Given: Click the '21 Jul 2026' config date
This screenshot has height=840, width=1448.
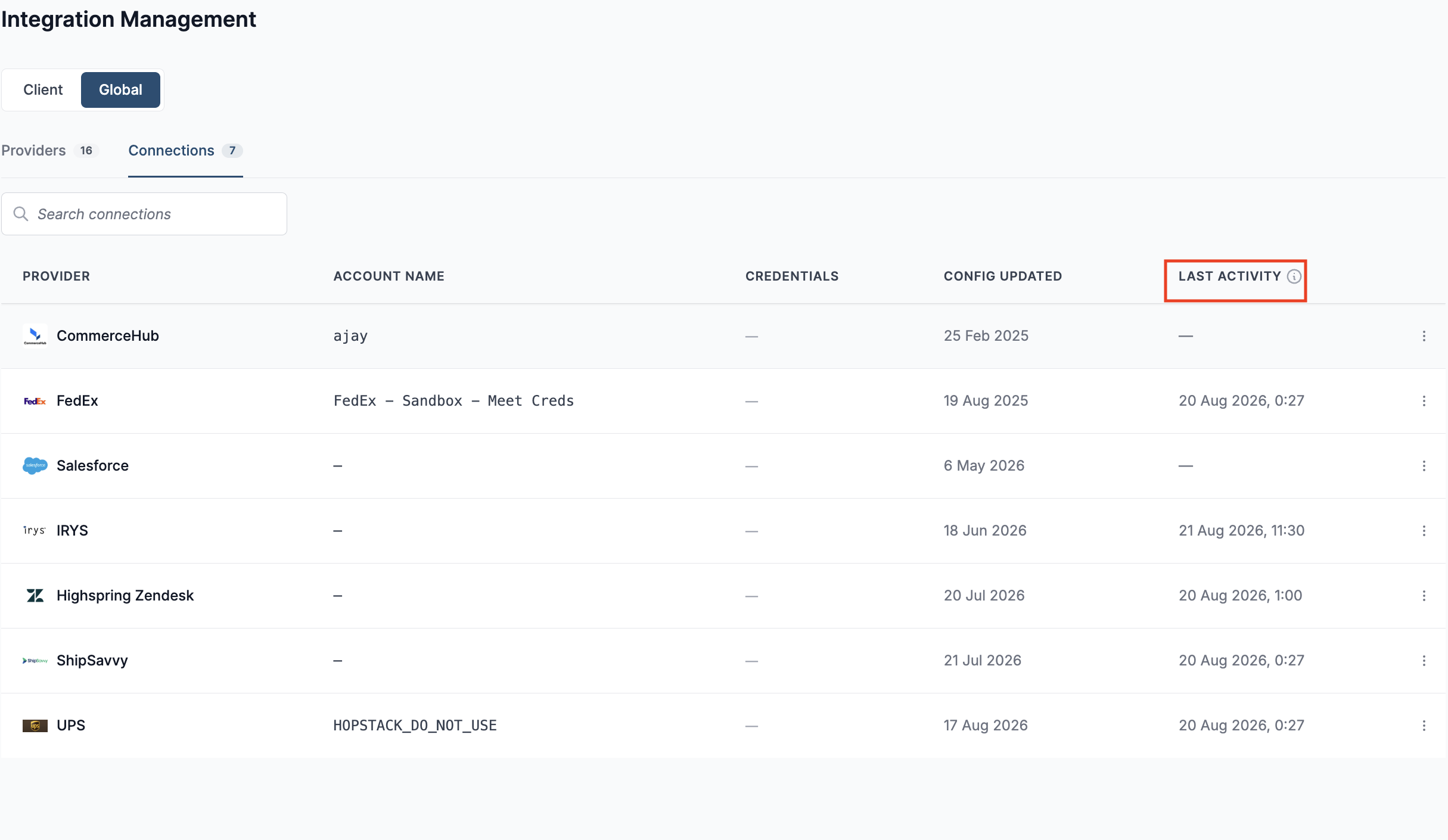Looking at the screenshot, I should (x=983, y=661).
